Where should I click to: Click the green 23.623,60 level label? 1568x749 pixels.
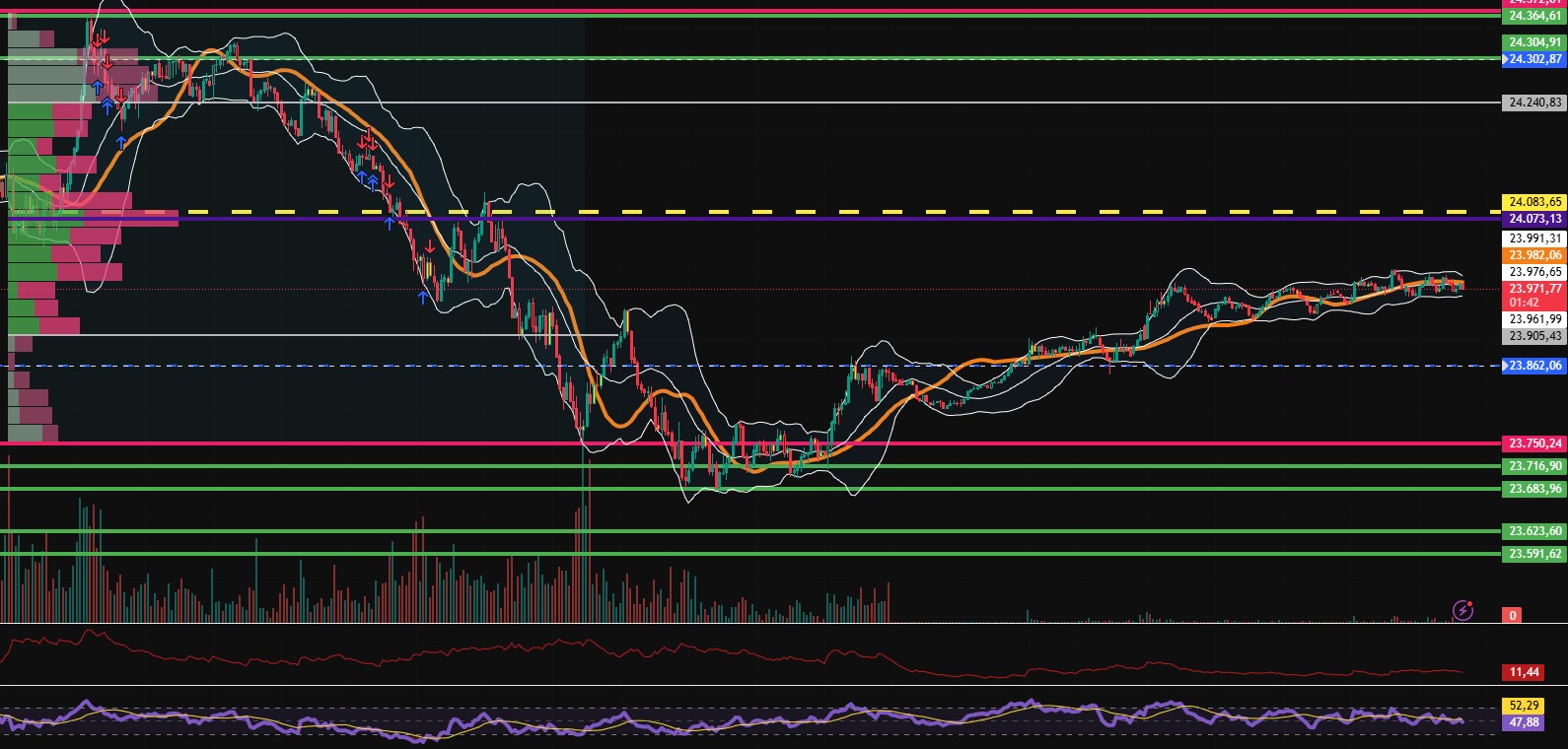click(1534, 531)
